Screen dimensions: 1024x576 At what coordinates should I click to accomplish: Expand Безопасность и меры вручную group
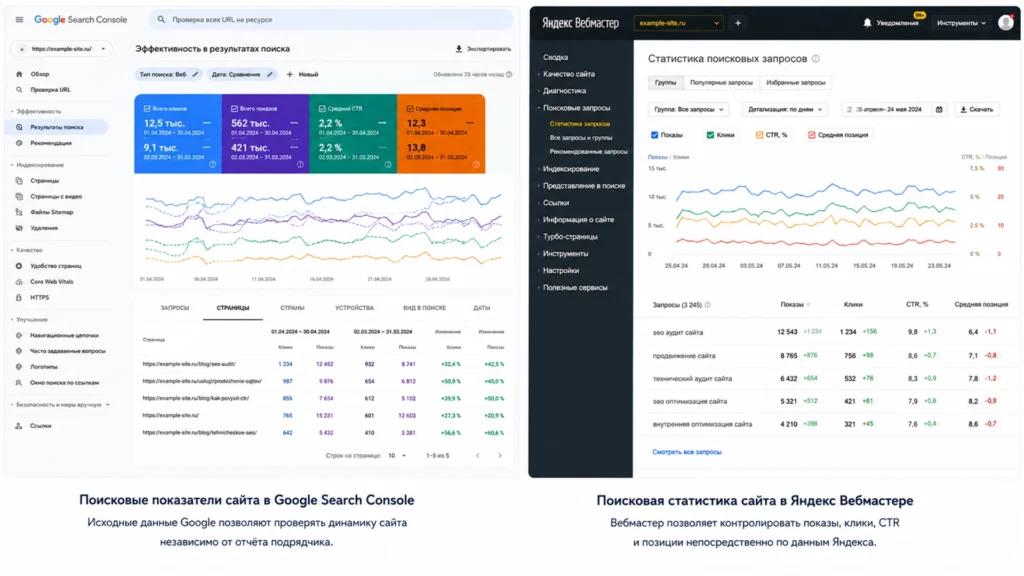pyautogui.click(x=59, y=405)
